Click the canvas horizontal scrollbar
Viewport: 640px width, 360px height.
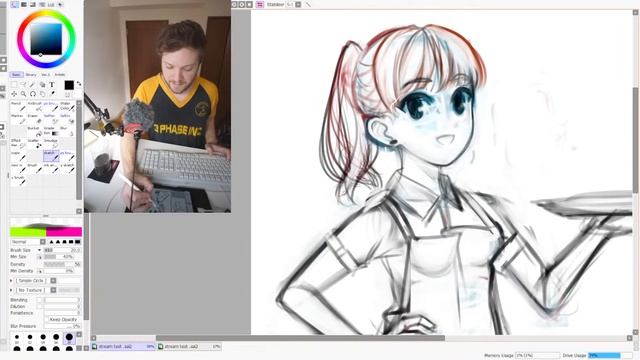(x=300, y=338)
